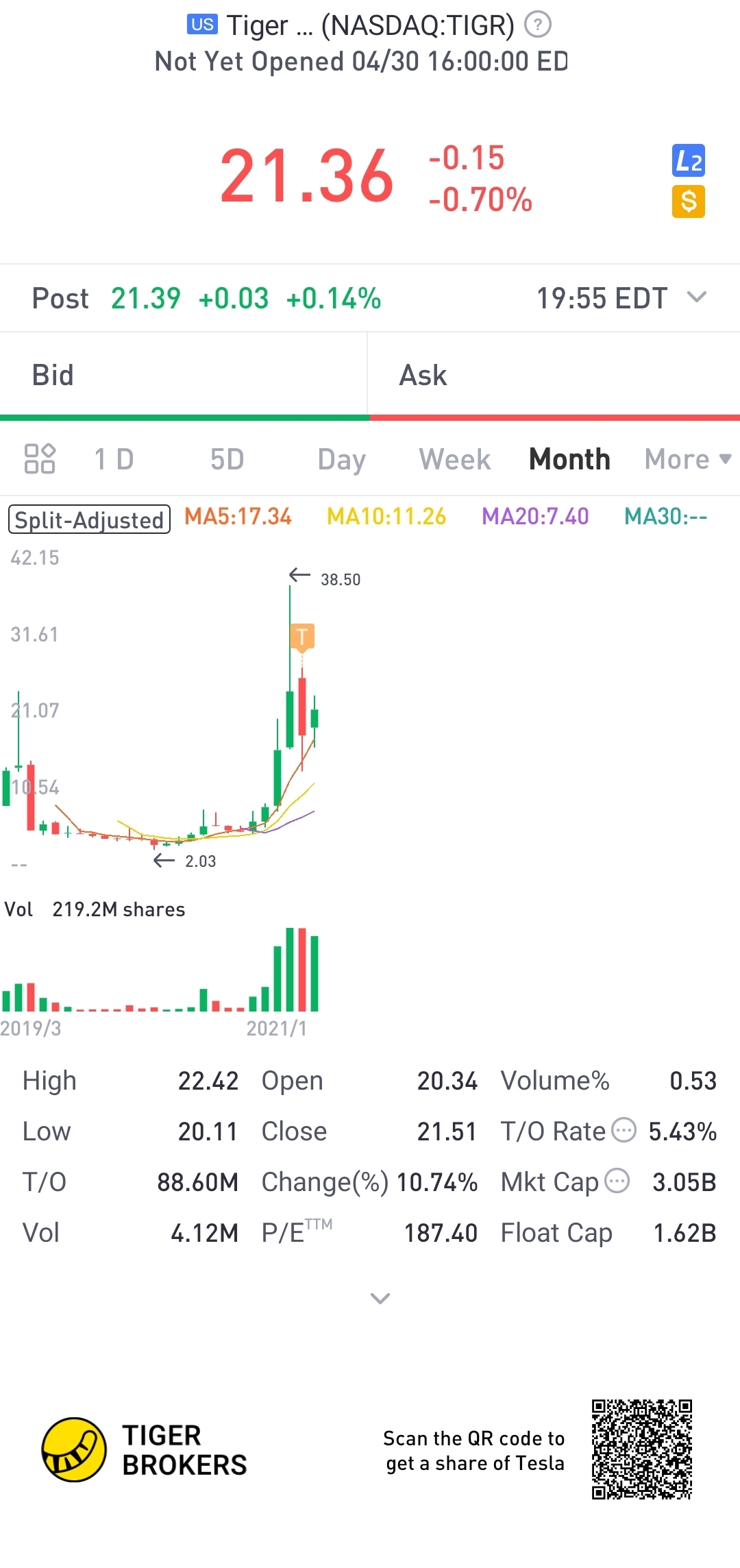Tap the T/O value 88.60M

(197, 1182)
